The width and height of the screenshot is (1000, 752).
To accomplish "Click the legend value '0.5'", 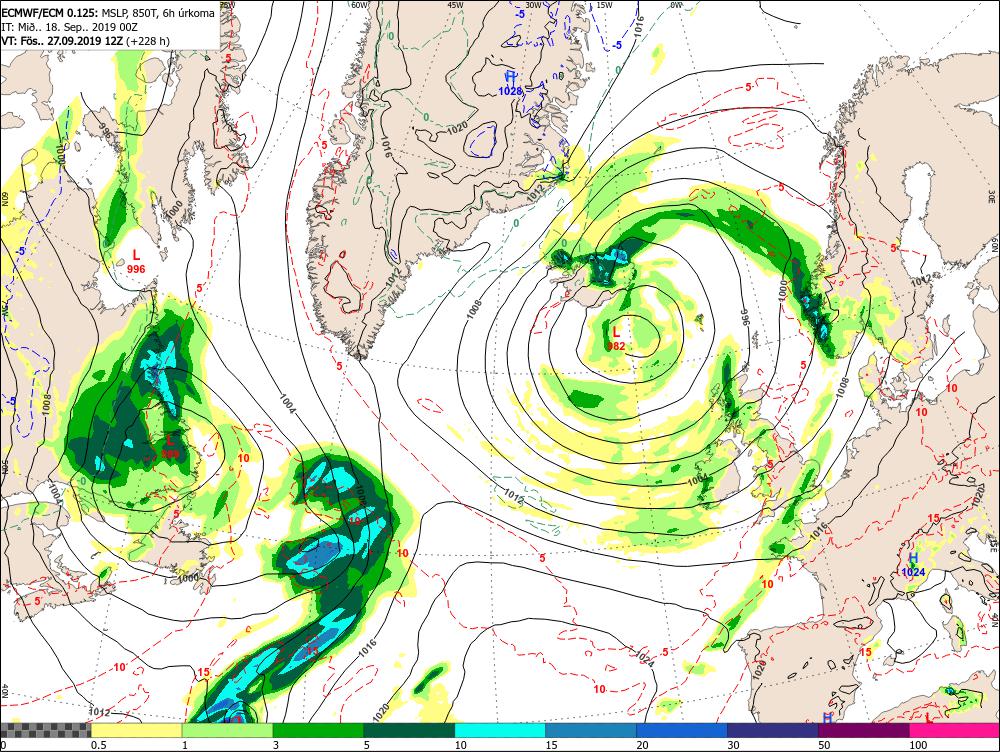I will coord(98,745).
